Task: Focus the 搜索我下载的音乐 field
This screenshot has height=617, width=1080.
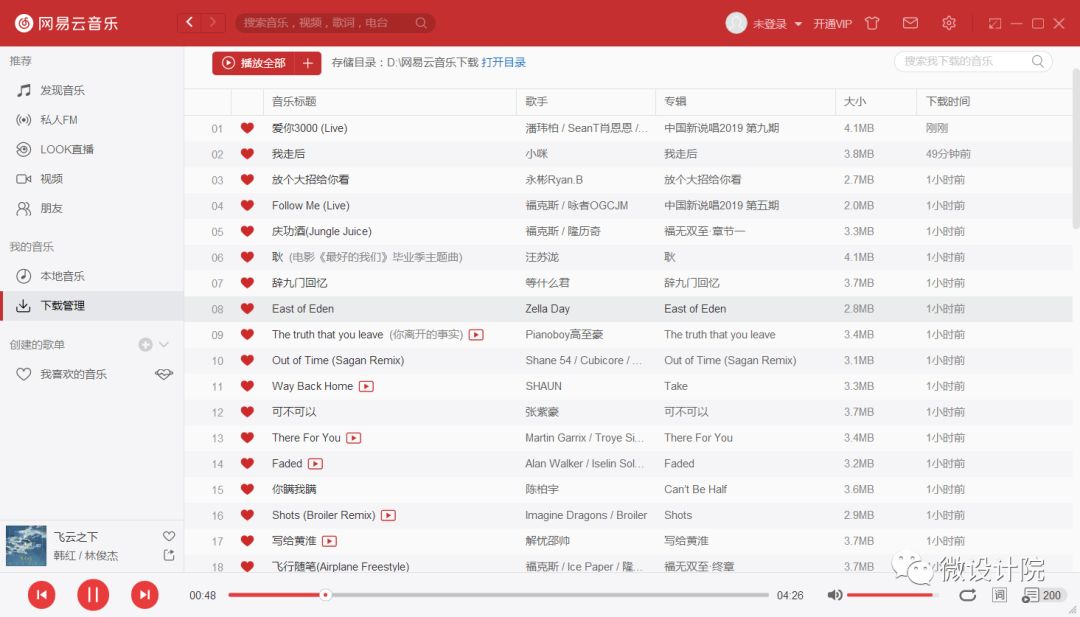Action: point(973,61)
